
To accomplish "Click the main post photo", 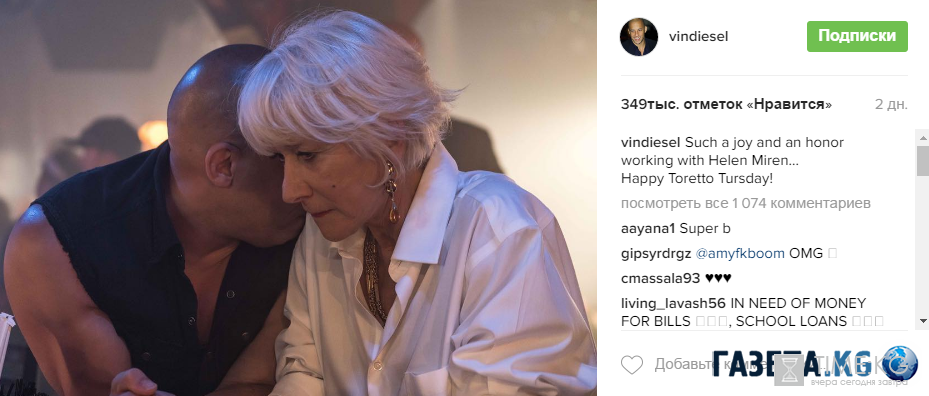I will pyautogui.click(x=298, y=198).
